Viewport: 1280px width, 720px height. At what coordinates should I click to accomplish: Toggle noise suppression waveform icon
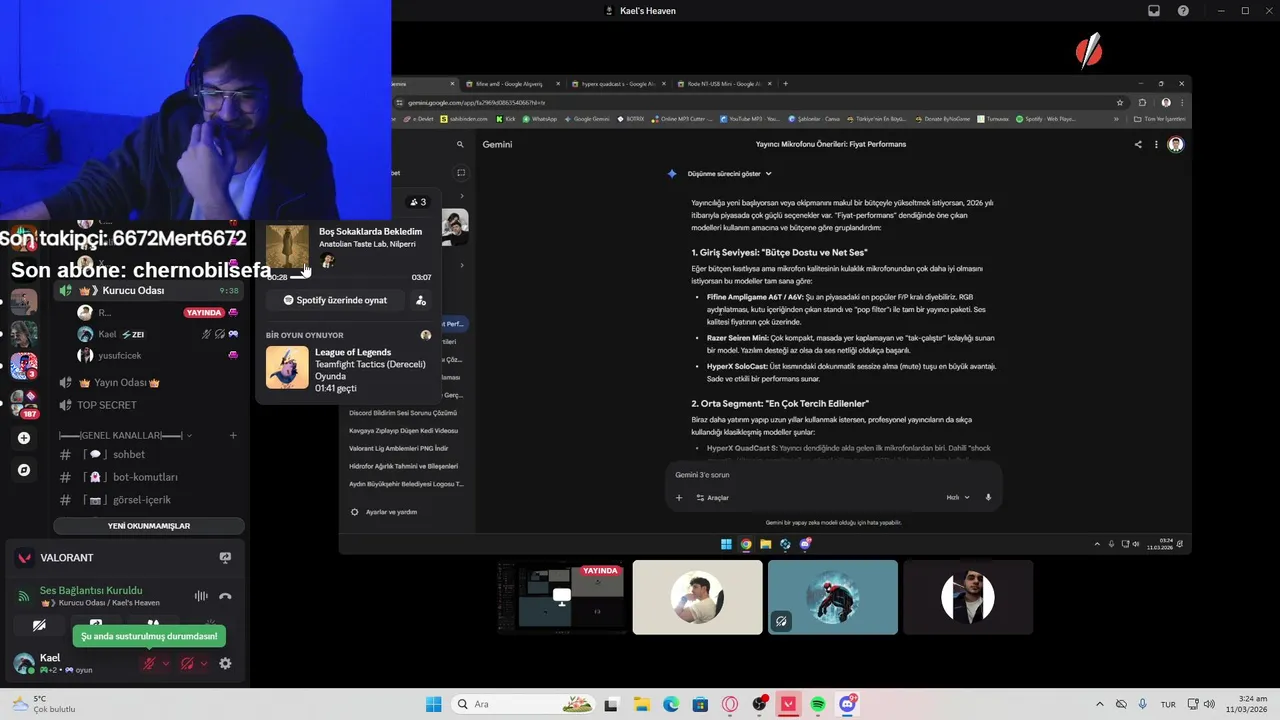pyautogui.click(x=201, y=596)
